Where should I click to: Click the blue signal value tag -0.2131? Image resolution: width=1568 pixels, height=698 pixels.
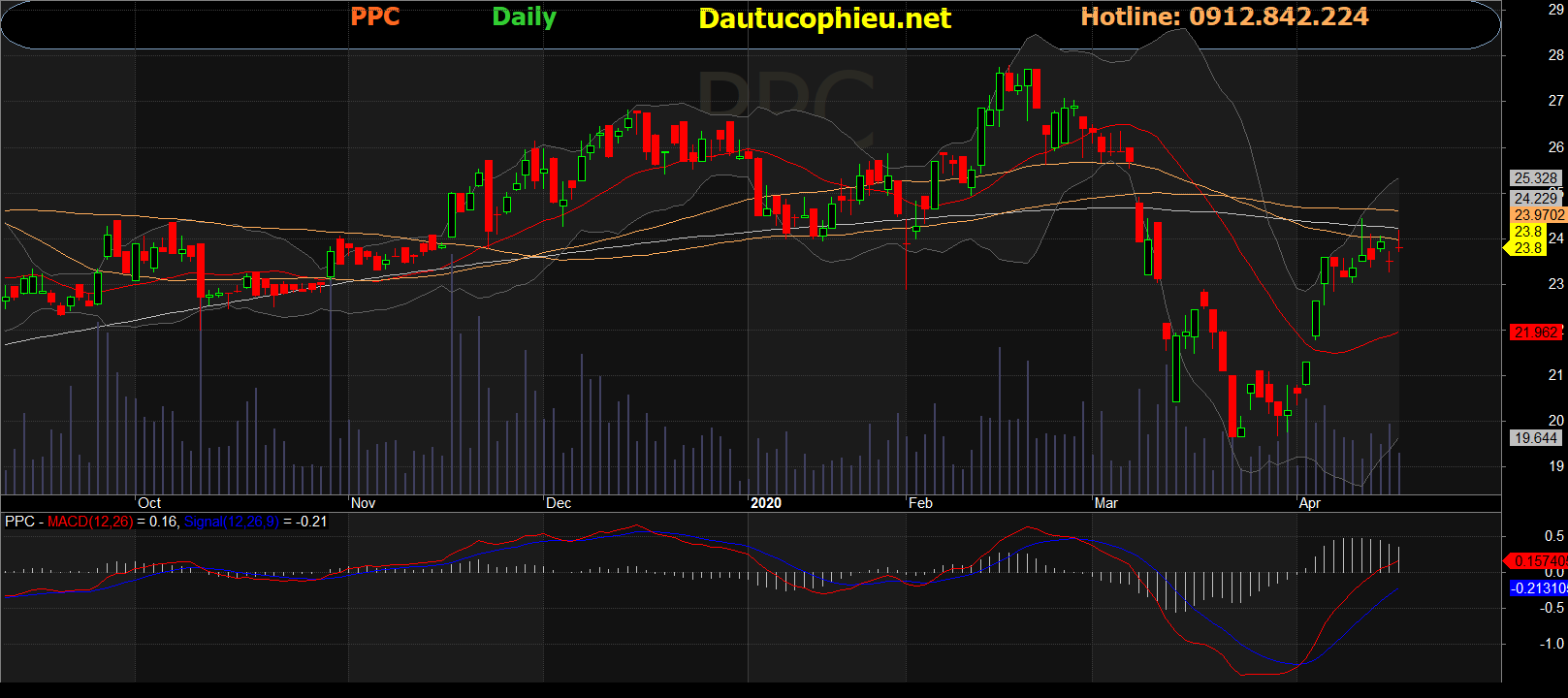click(1538, 588)
